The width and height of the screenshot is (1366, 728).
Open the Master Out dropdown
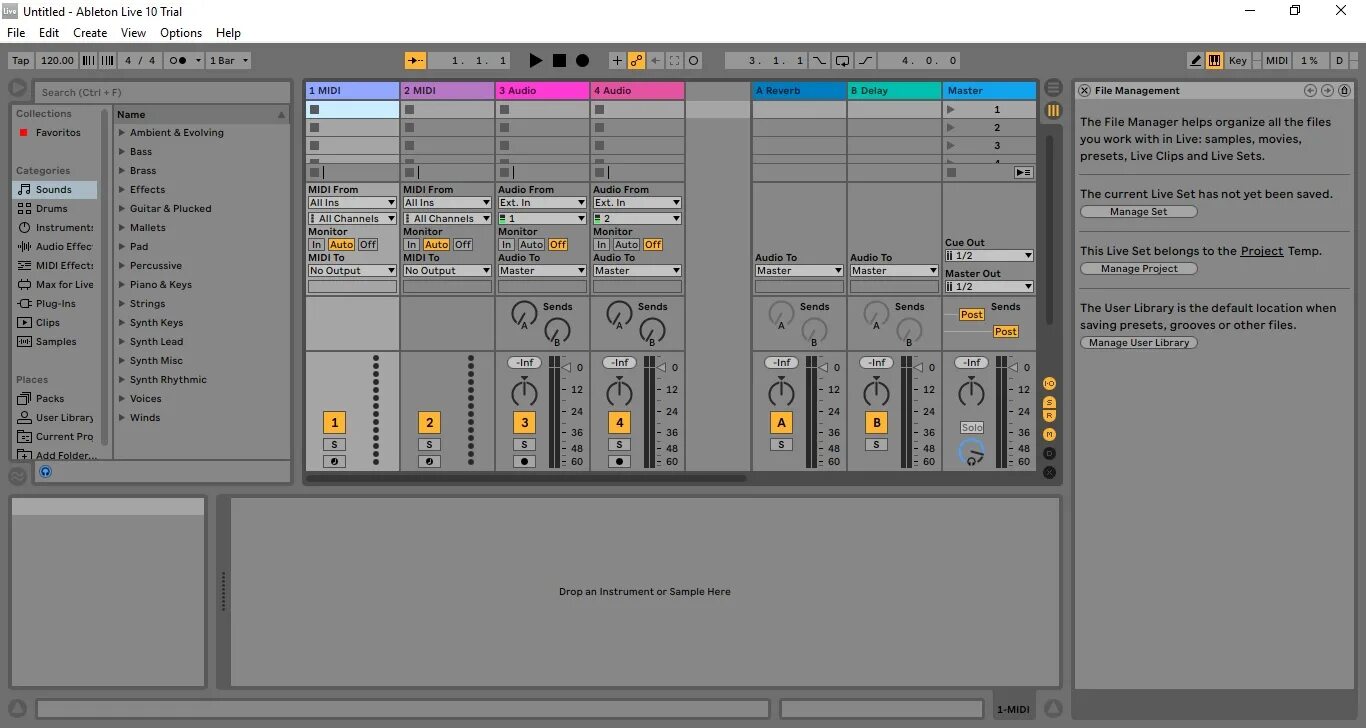coord(989,287)
